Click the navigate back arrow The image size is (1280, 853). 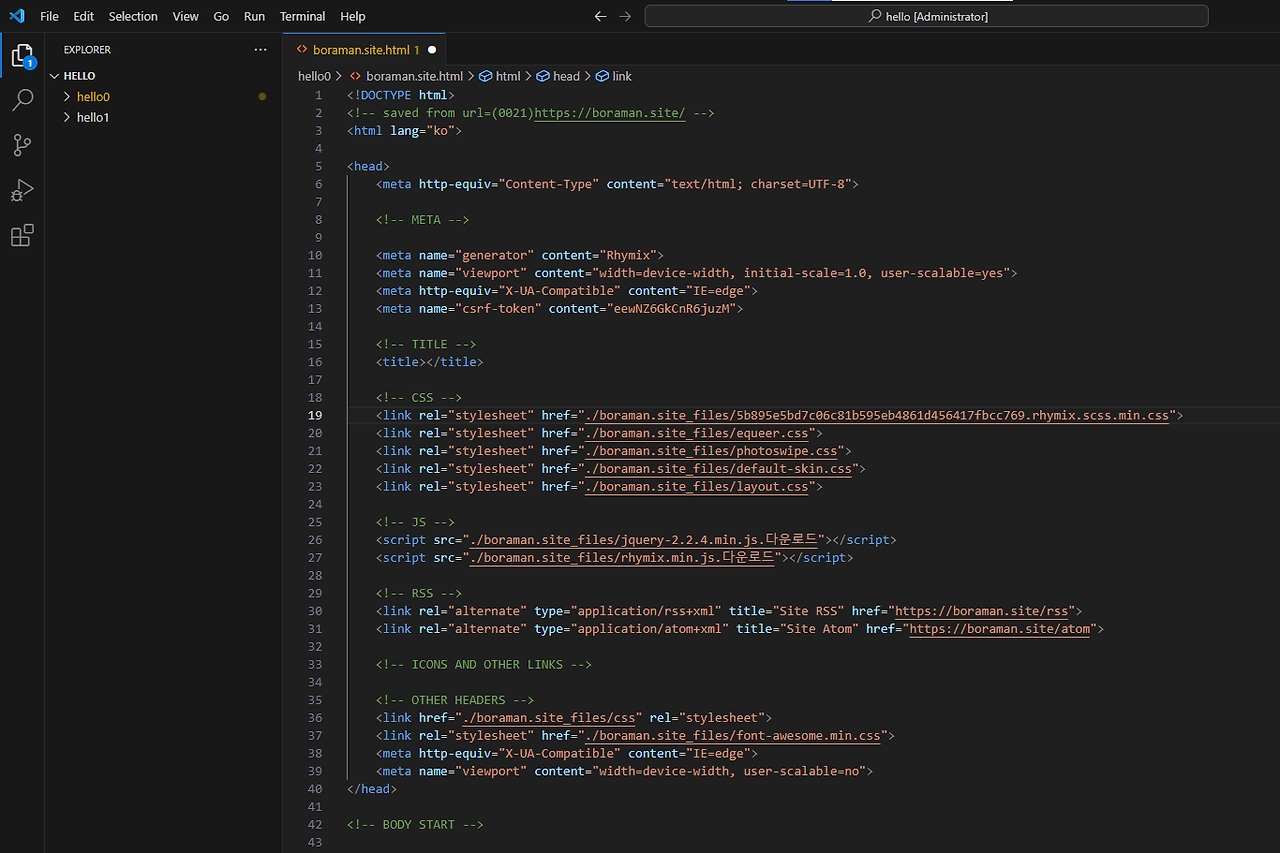(600, 16)
